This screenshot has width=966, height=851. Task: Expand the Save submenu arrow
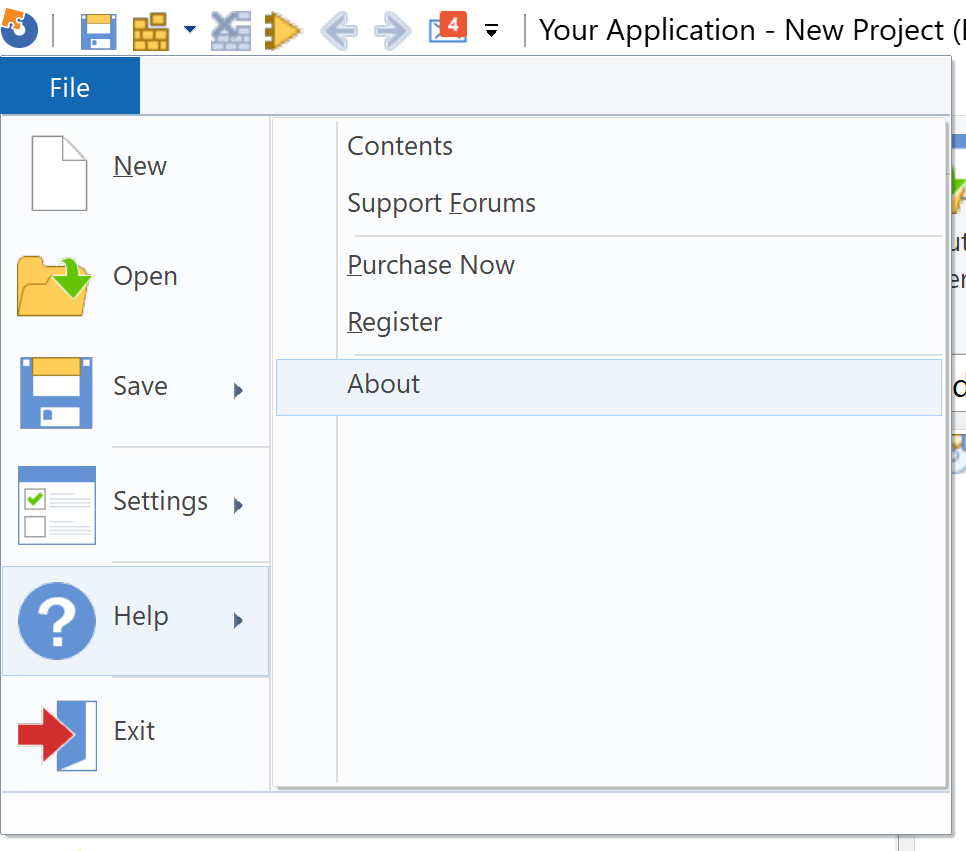coord(240,390)
